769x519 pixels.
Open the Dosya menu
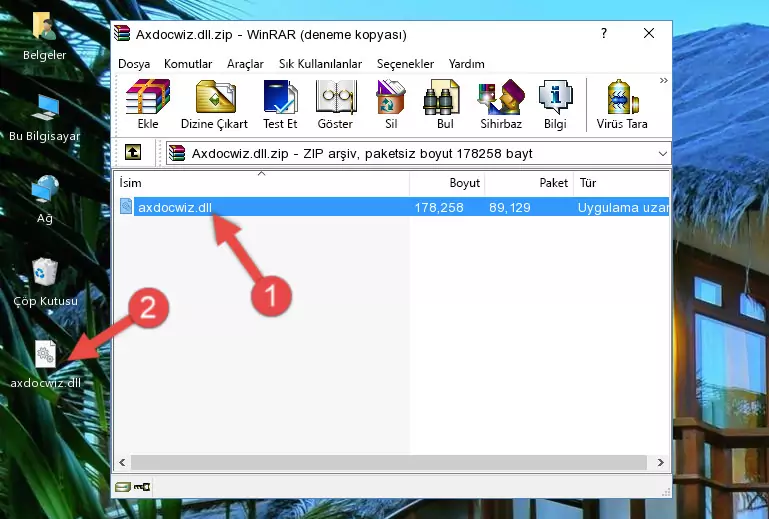tap(134, 64)
